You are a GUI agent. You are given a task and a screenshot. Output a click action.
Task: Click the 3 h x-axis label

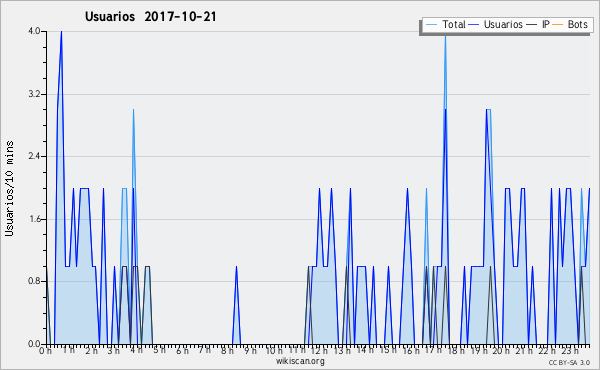click(114, 351)
